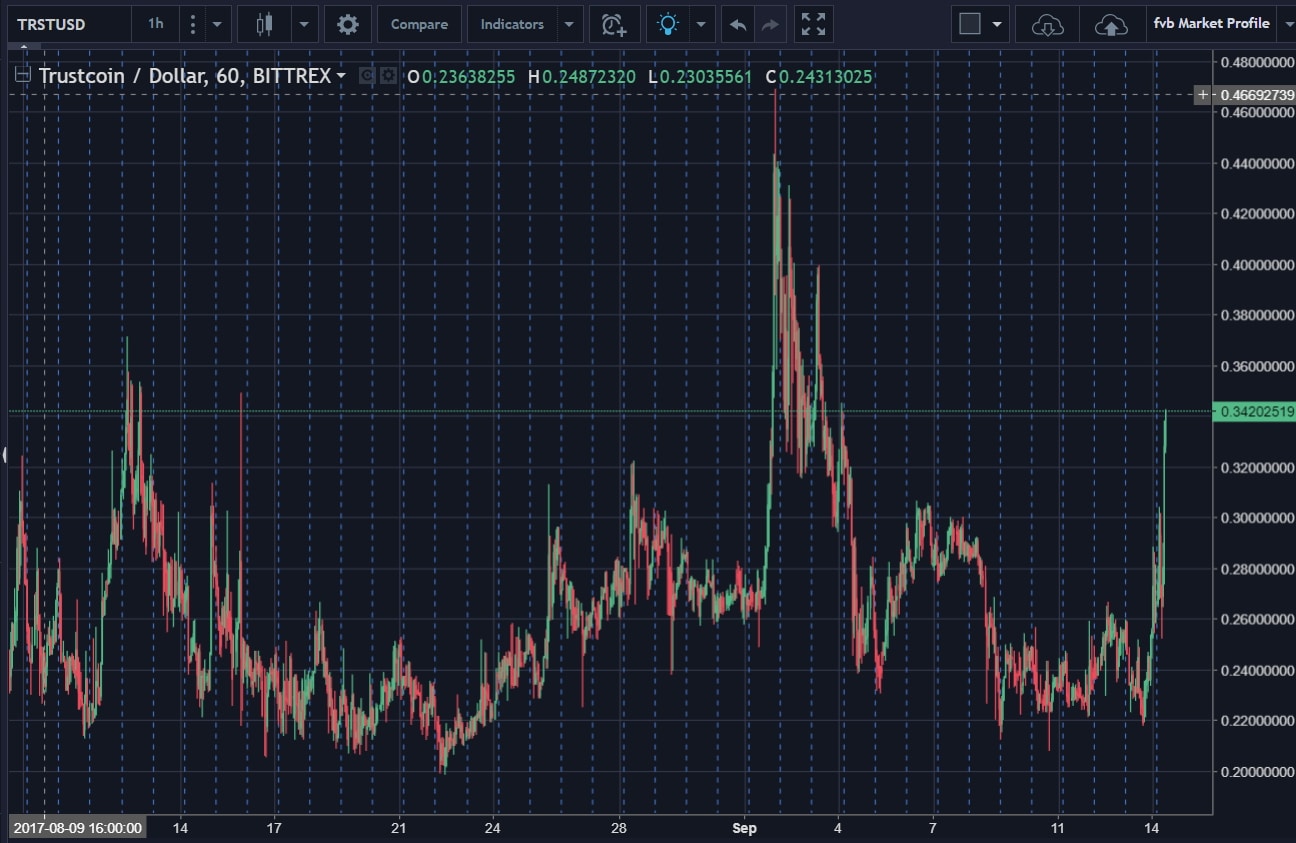Create an alert with the alarm clock icon

(614, 24)
